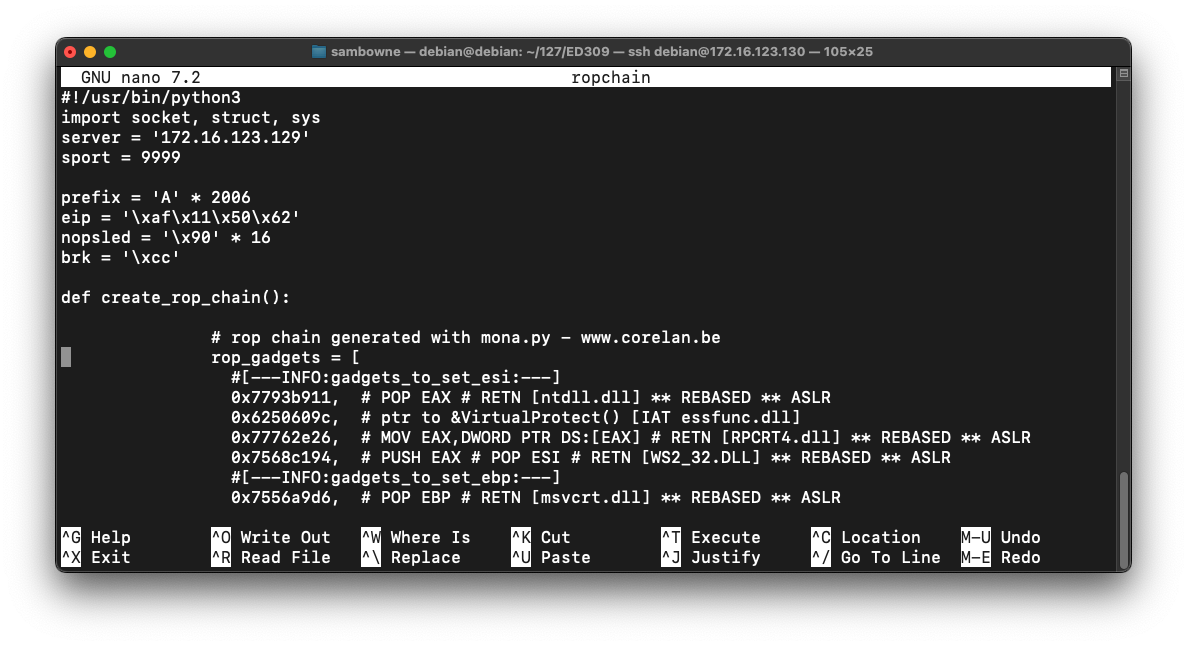Viewport: 1187px width, 646px height.
Task: Click the 'gadgets_to_set_ebp' info comment
Action: [396, 478]
